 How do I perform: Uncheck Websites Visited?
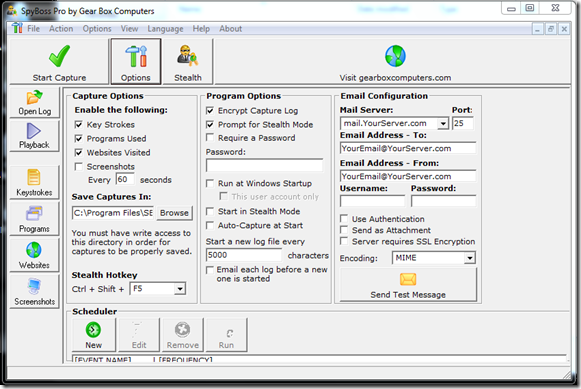[x=79, y=153]
